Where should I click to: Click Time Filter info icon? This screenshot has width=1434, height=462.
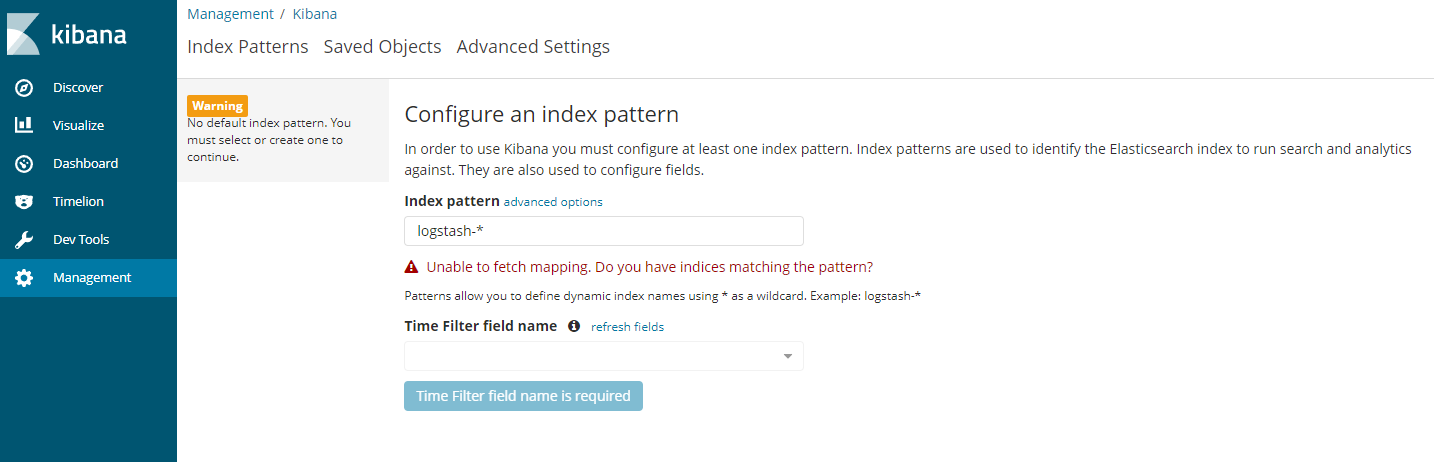pyautogui.click(x=574, y=326)
